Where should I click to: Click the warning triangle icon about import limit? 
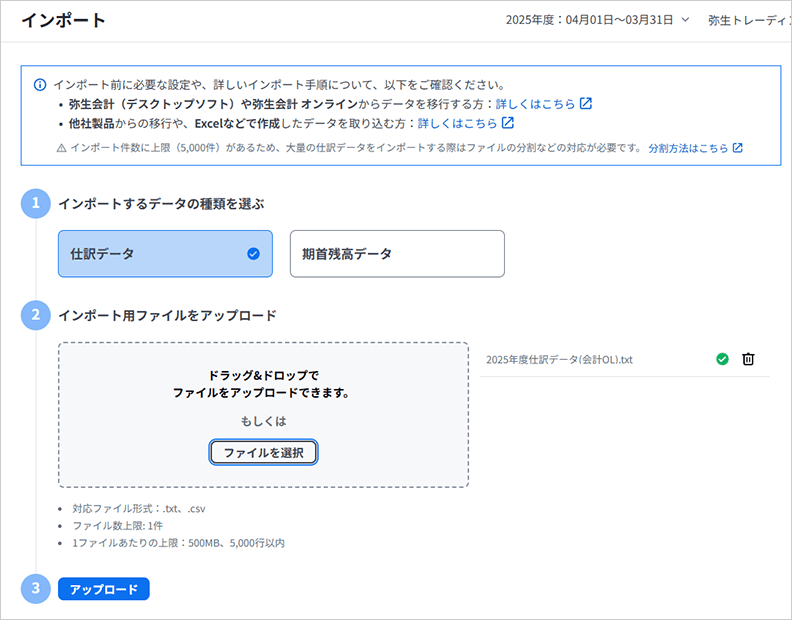pyautogui.click(x=62, y=148)
